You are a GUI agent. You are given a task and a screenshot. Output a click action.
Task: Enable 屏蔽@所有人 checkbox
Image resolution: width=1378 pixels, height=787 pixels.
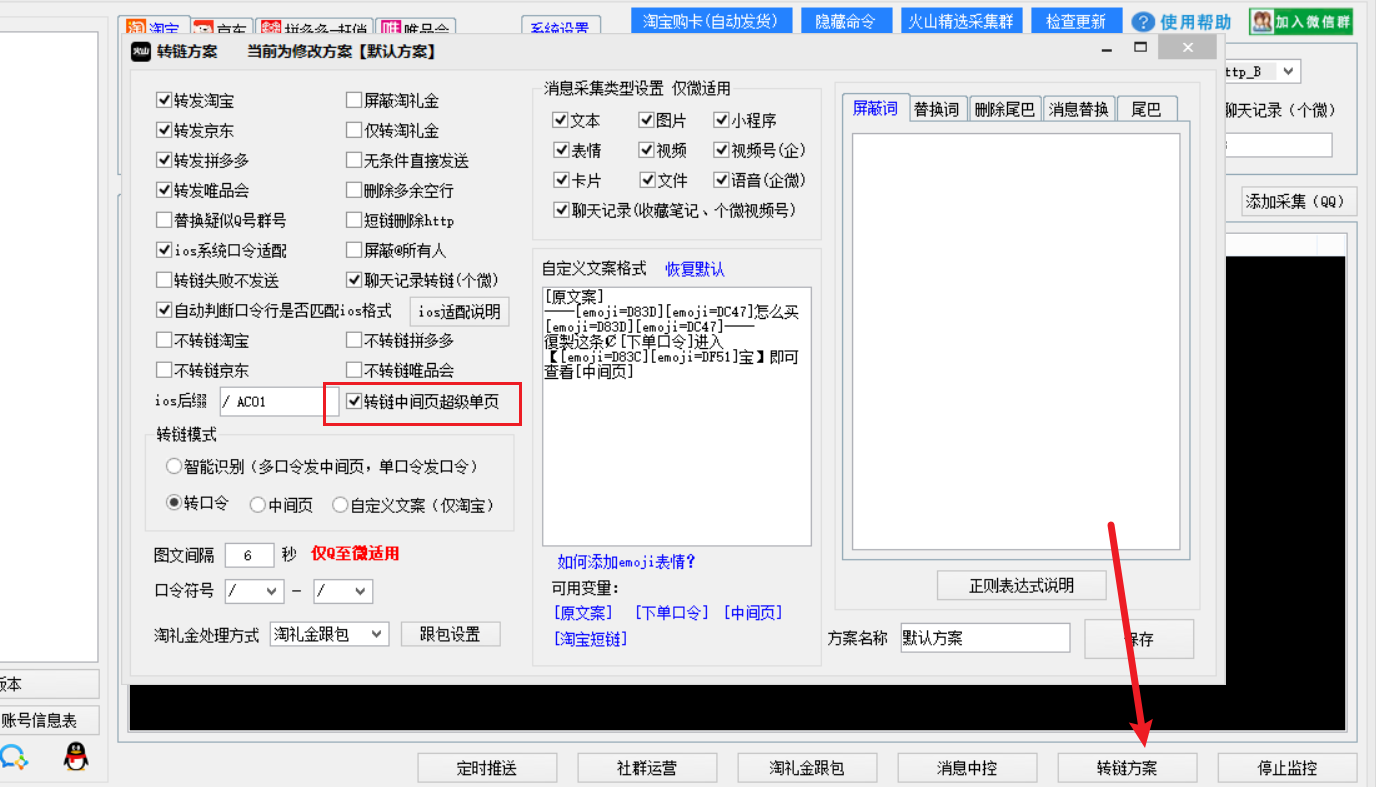[396, 251]
